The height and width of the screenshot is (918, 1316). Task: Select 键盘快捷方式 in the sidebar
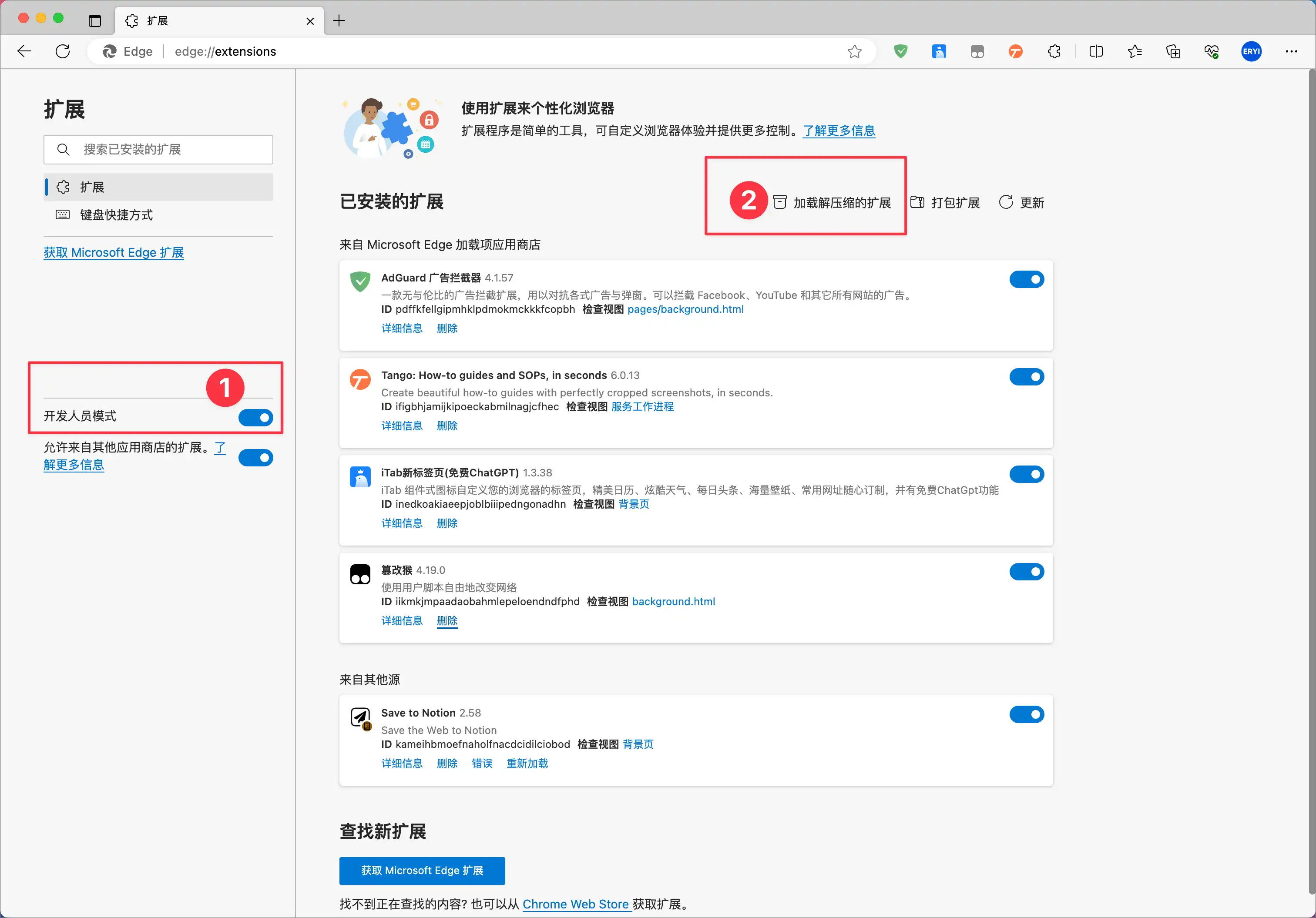[x=116, y=215]
